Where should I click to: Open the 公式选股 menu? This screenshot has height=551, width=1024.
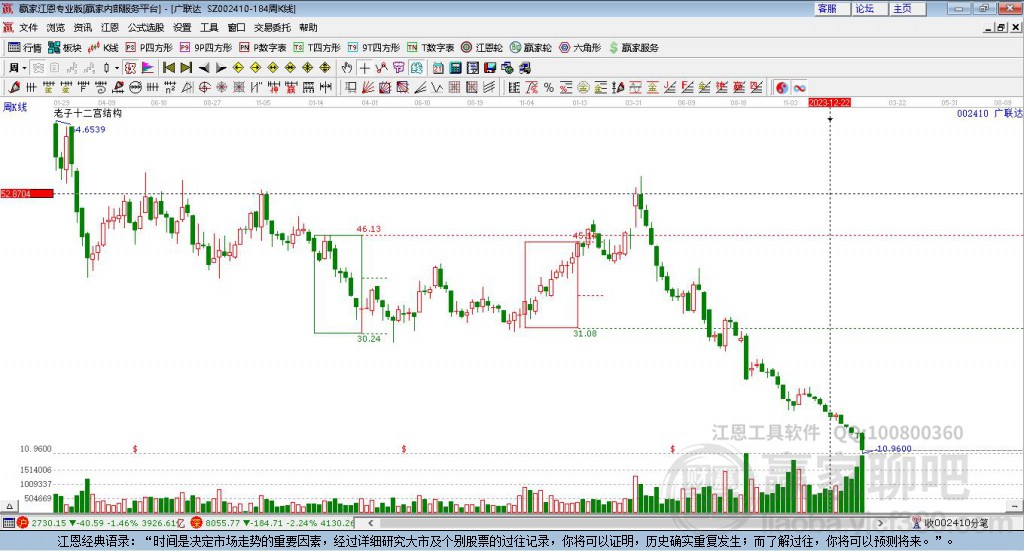pos(146,27)
